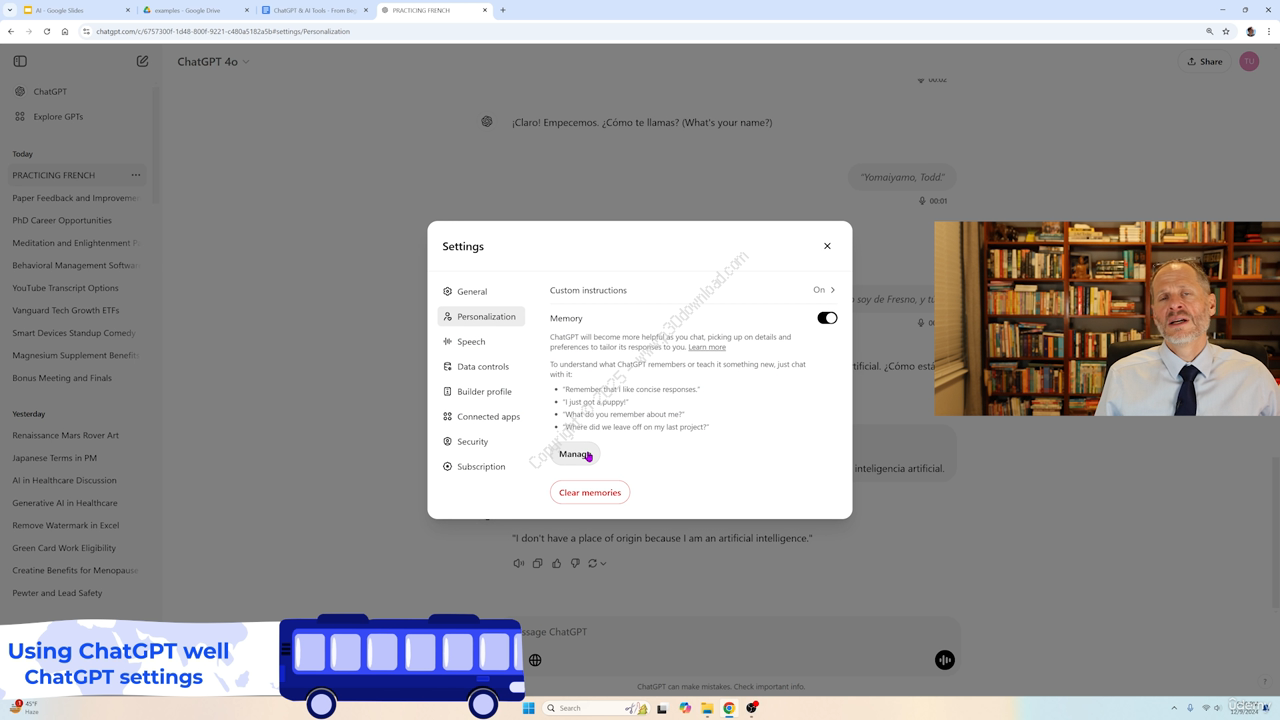
Task: Close the Settings dialog
Action: tap(827, 246)
